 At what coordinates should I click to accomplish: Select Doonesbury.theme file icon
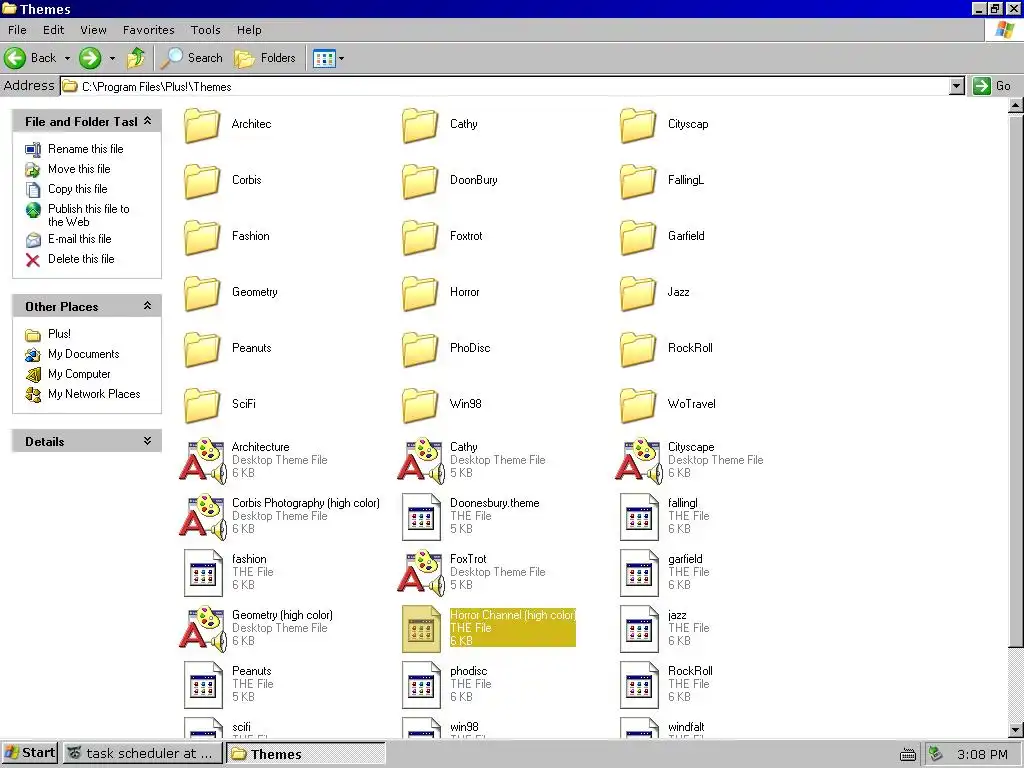pos(421,517)
